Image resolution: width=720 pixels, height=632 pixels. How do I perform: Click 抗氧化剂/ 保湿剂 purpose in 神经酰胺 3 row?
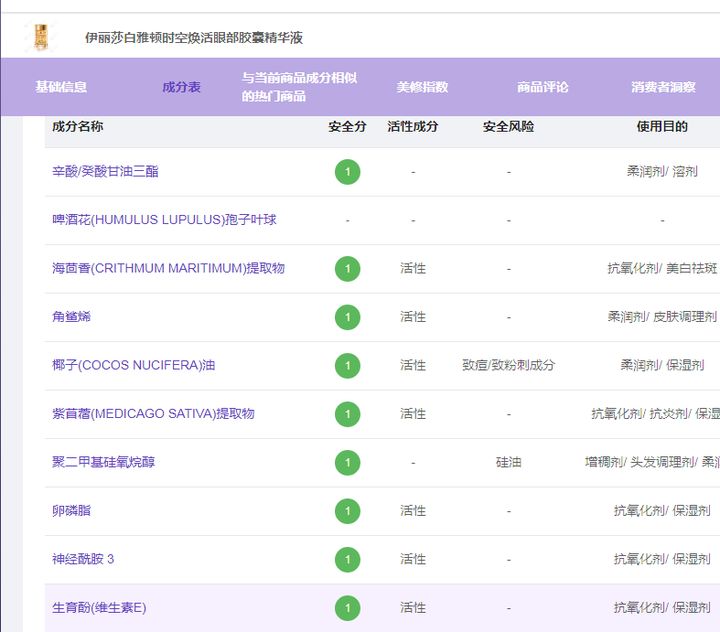pos(662,559)
